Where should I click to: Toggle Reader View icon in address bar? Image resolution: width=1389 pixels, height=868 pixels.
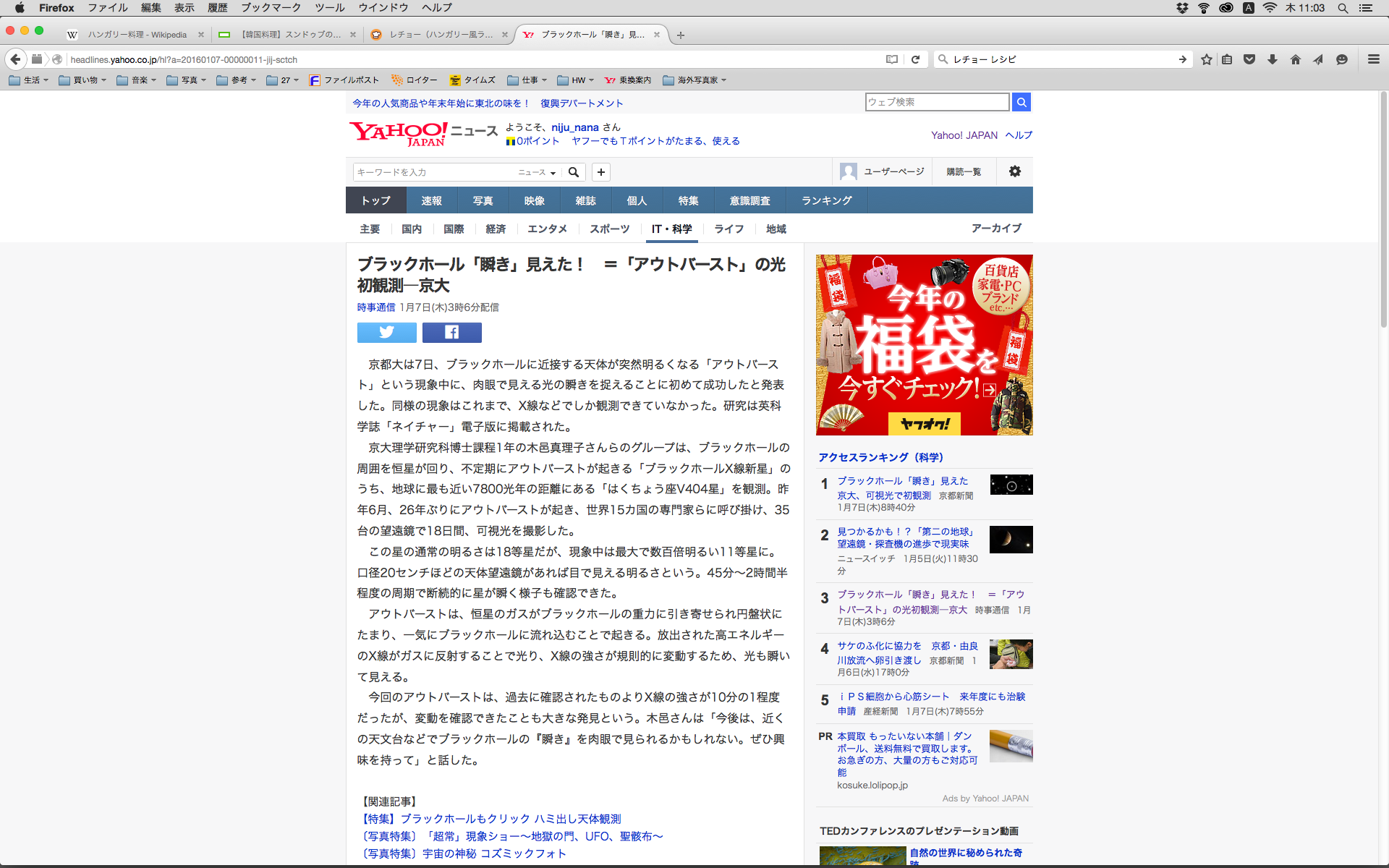(892, 59)
